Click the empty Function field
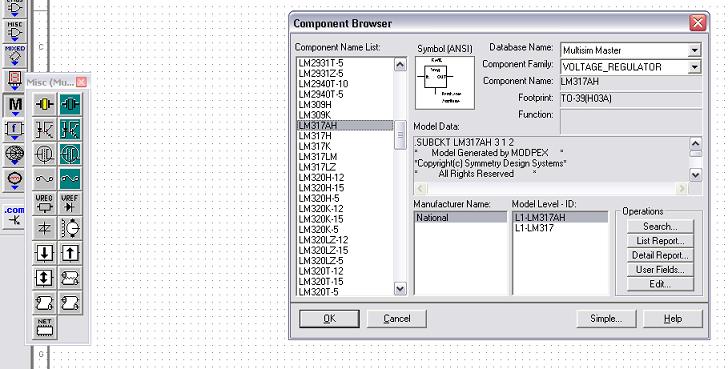Screen dimensions: 728x369 (x=631, y=122)
